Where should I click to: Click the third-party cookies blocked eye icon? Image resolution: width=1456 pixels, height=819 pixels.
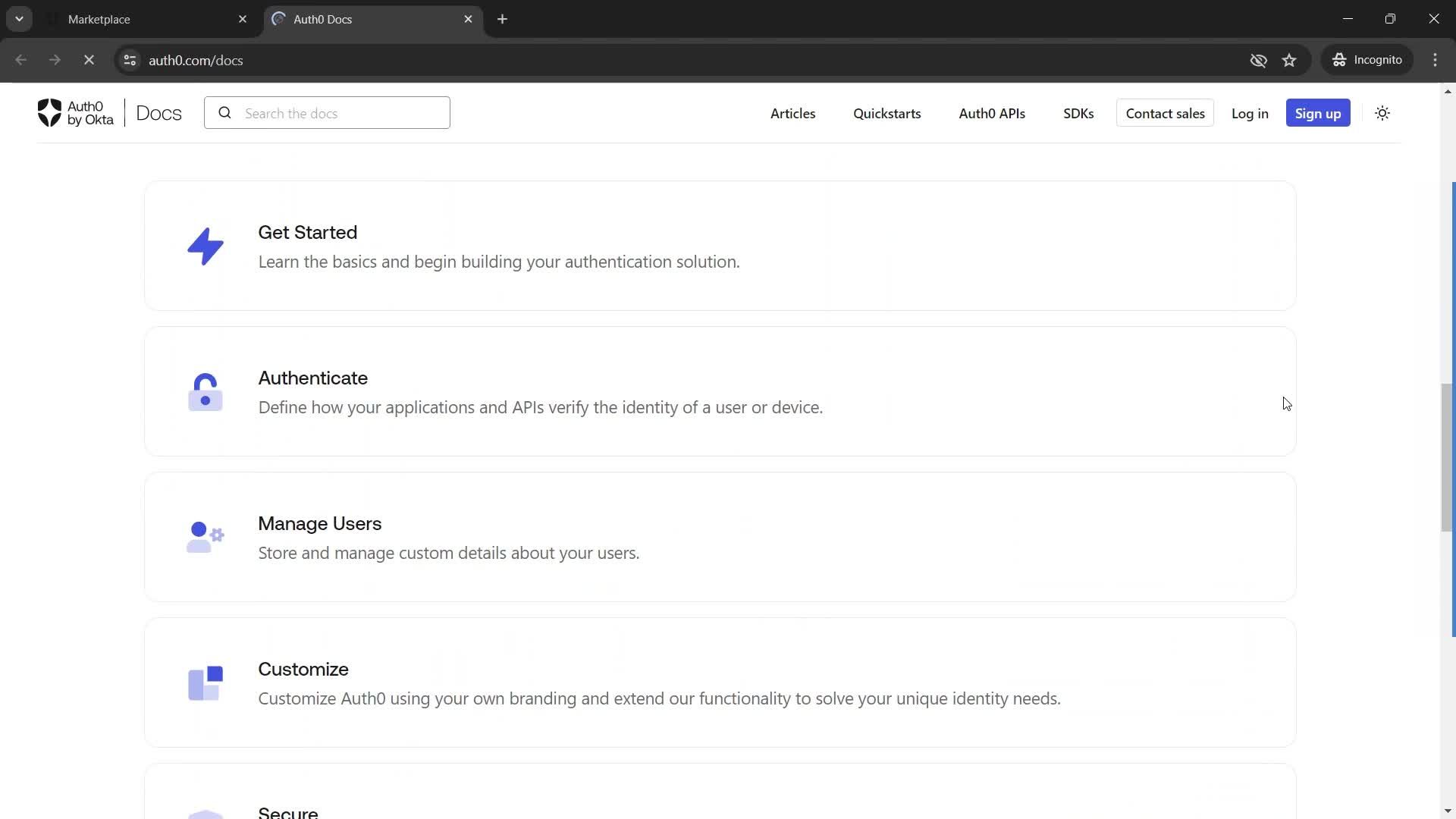1258,60
